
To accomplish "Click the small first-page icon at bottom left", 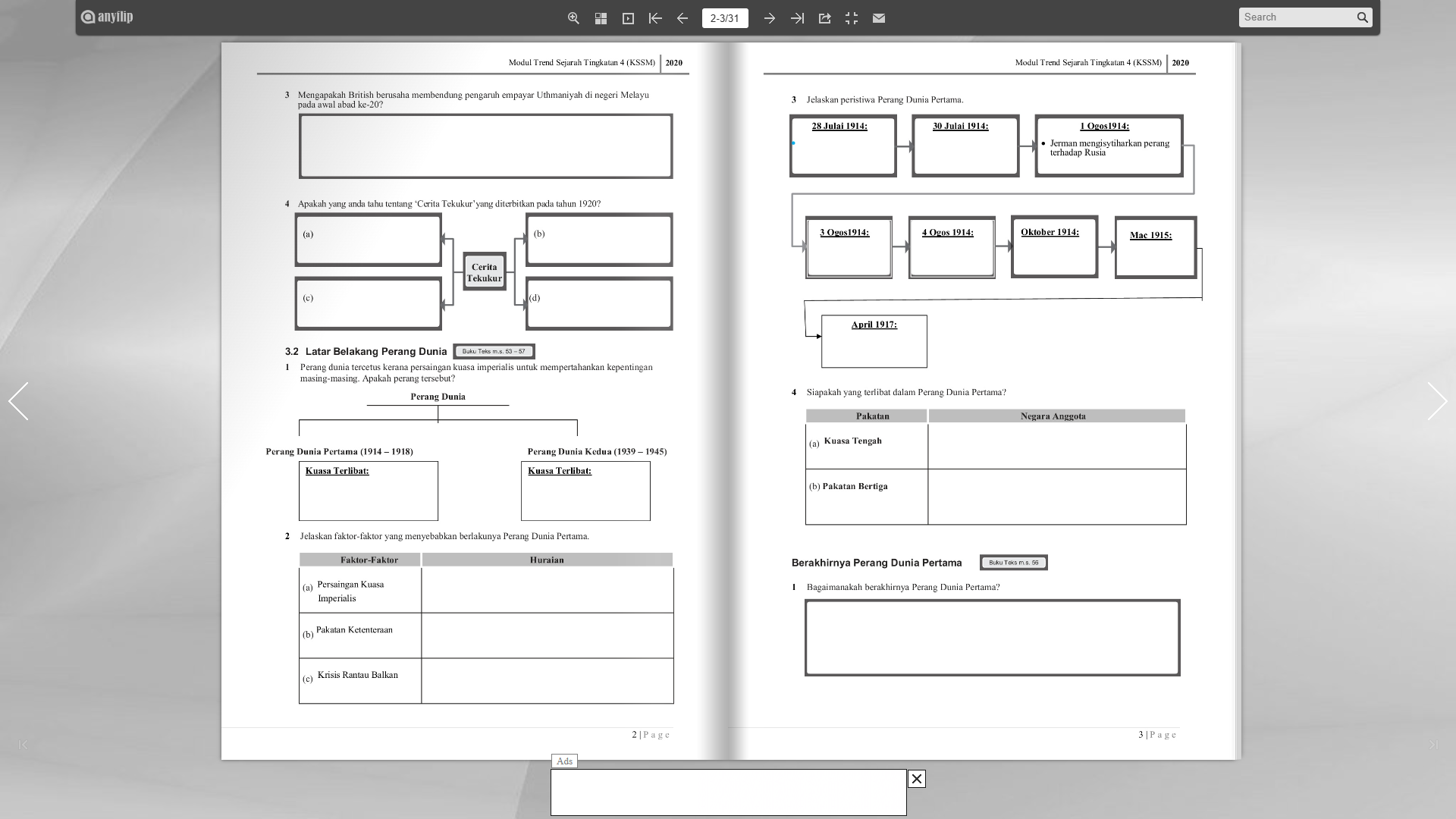I will [x=23, y=745].
